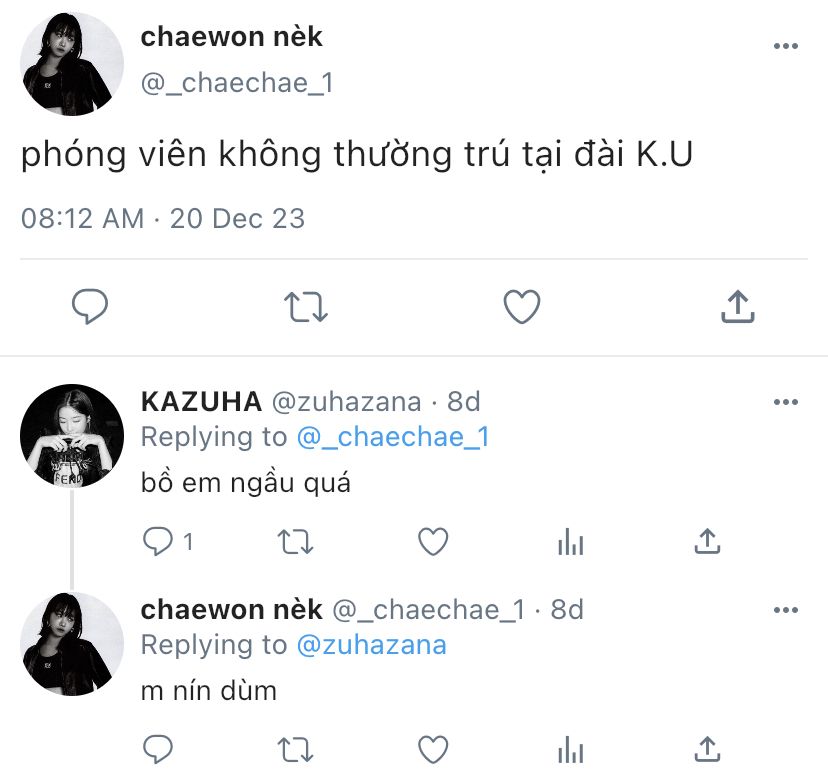Open reply thread on KAZUHA's comment

pos(167,542)
